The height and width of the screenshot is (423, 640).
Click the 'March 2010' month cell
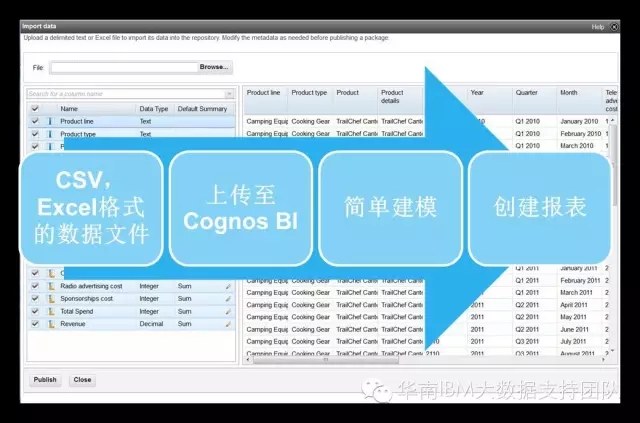point(576,146)
